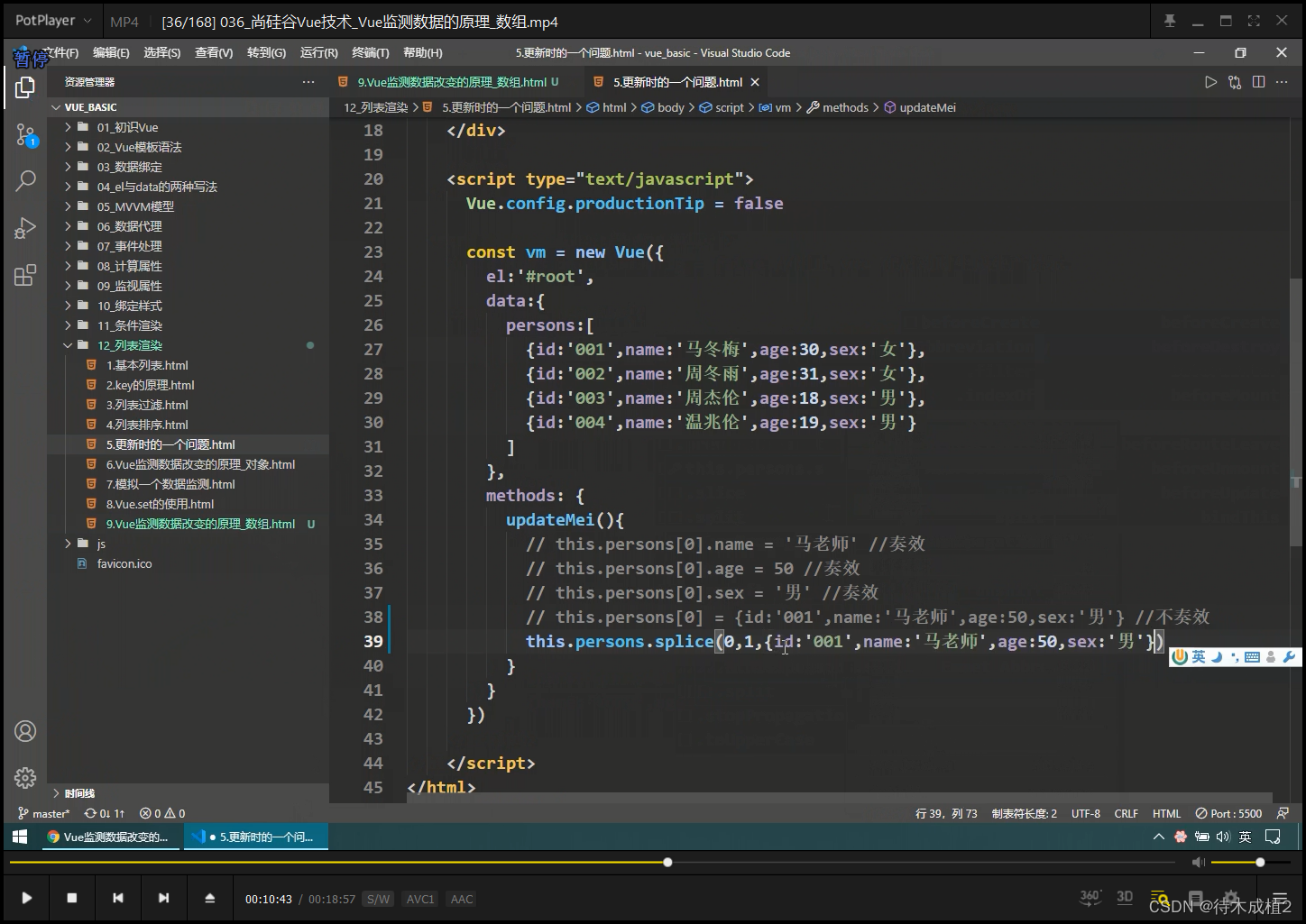Open errors and warnings count in status bar
The width and height of the screenshot is (1306, 924).
(163, 813)
